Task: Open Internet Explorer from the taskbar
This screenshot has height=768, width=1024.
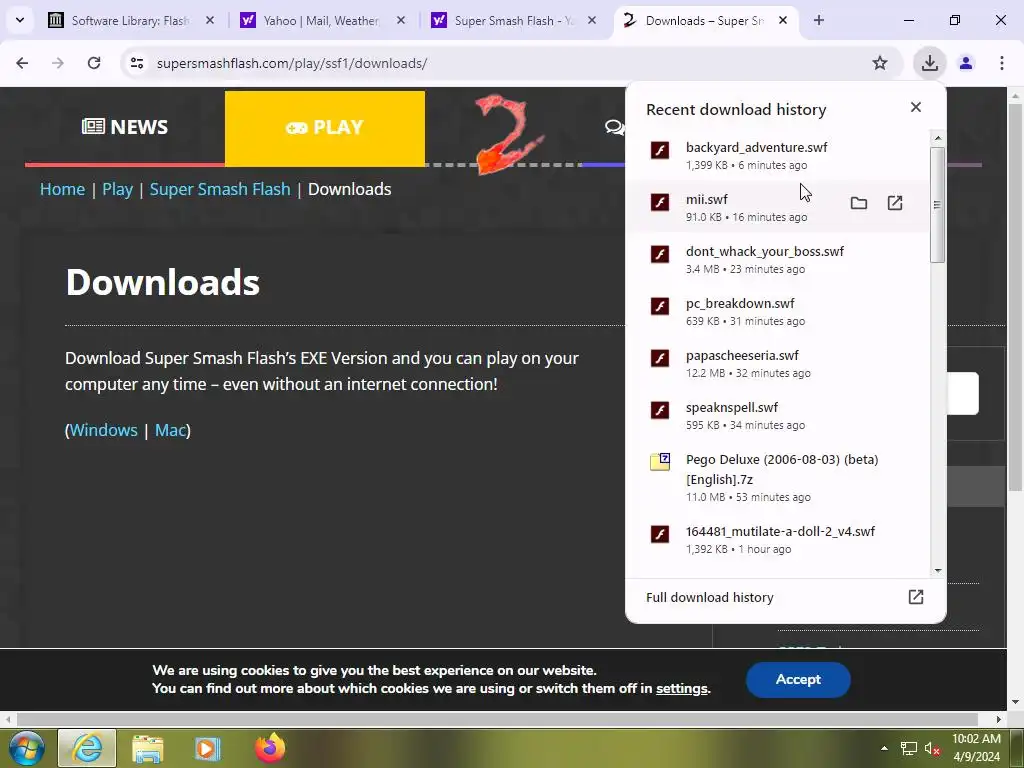Action: [87, 748]
